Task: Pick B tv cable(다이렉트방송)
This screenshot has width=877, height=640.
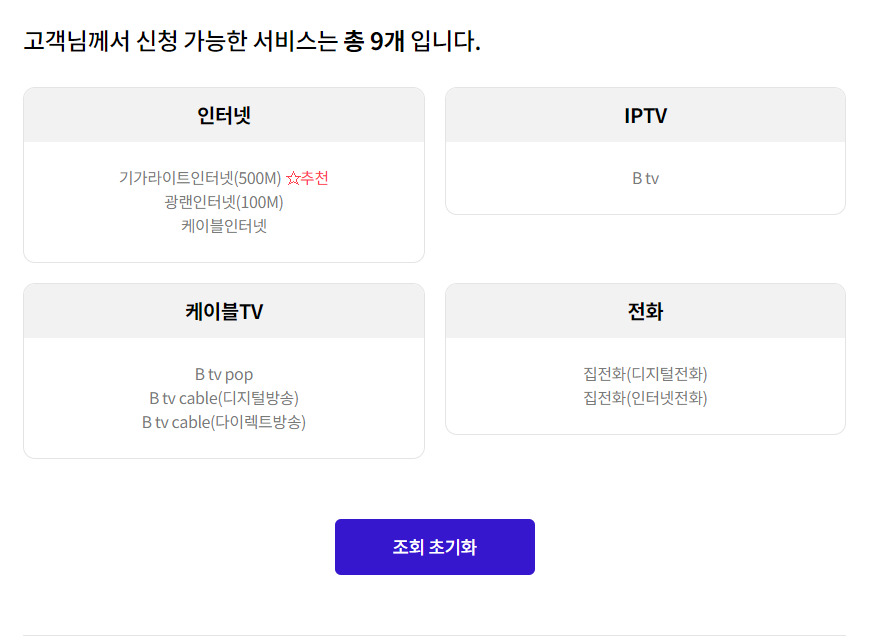Action: pos(224,422)
